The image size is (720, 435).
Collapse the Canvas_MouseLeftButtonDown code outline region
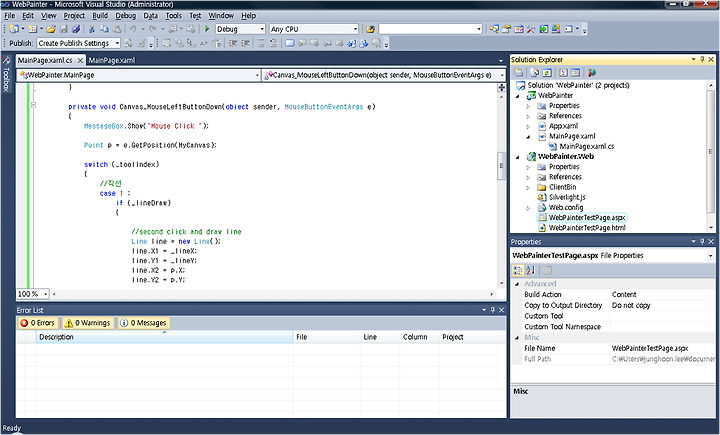(33, 105)
